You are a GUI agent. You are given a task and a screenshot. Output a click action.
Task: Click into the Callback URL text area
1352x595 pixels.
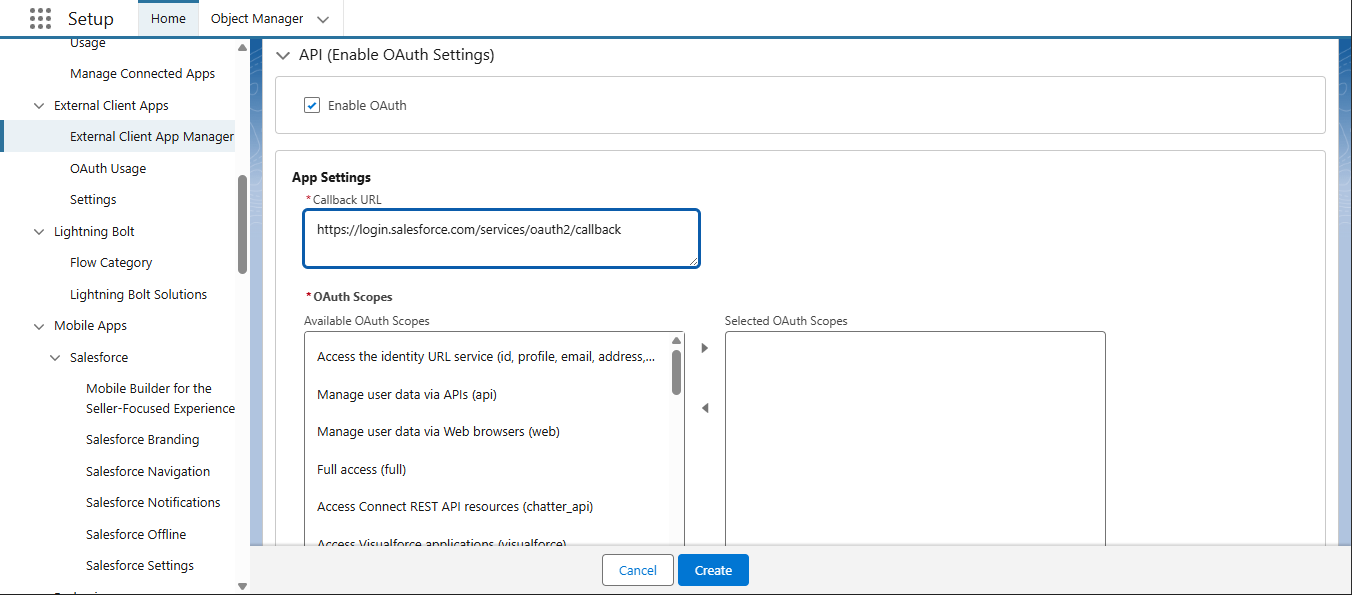pyautogui.click(x=501, y=238)
